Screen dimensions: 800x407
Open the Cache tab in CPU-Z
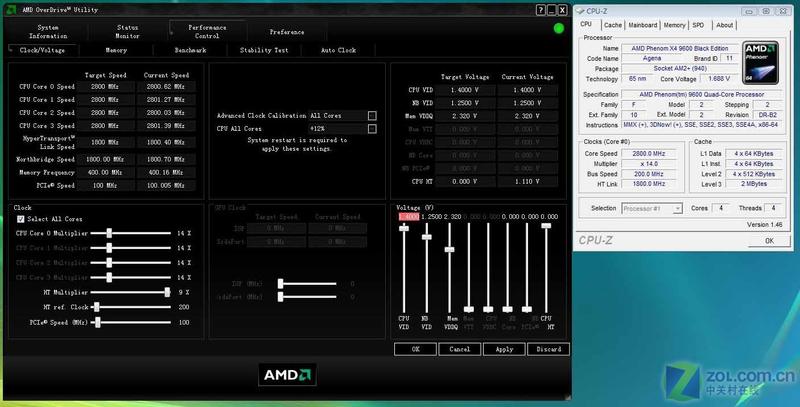pyautogui.click(x=613, y=25)
